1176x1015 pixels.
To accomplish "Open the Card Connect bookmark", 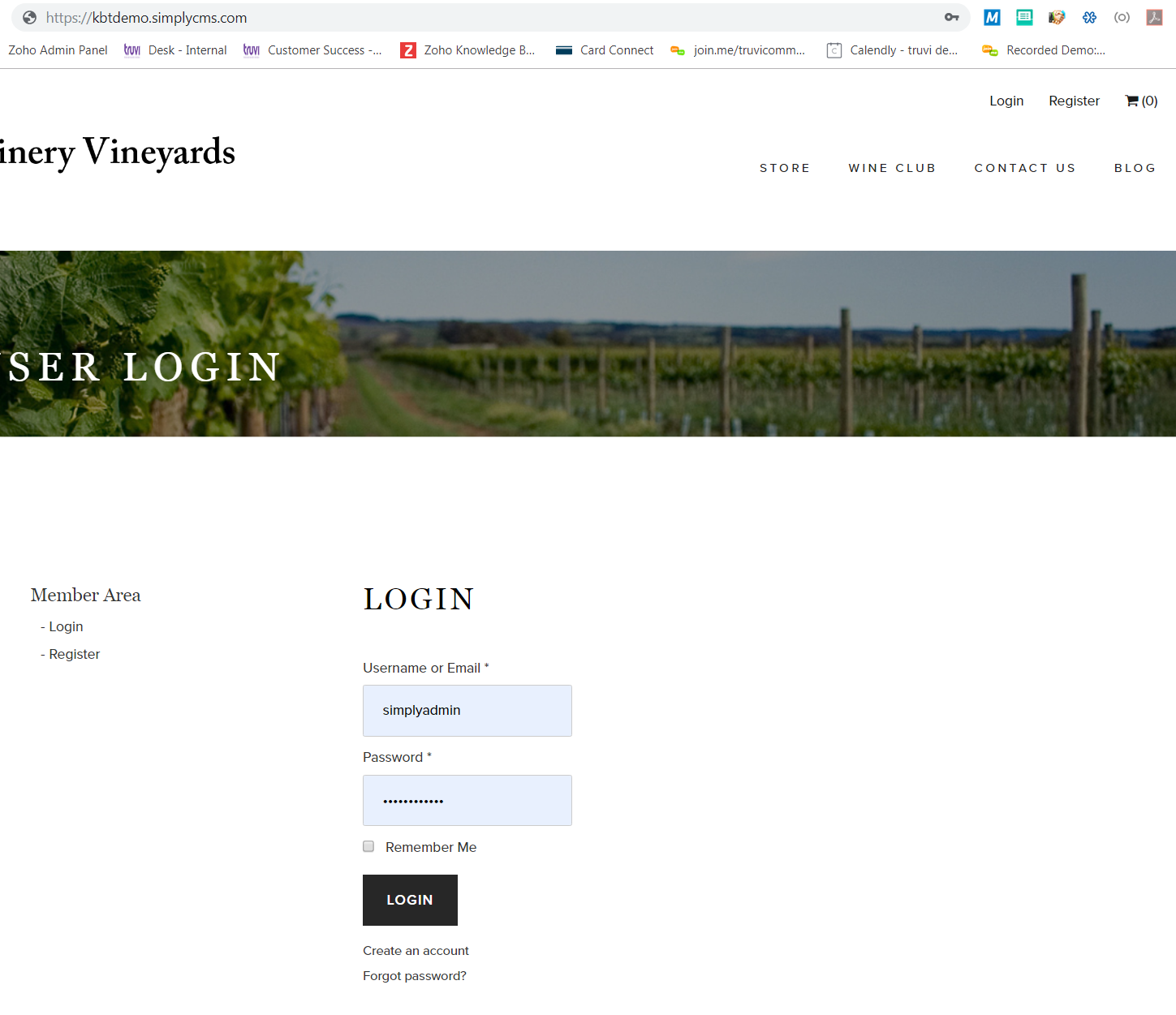I will click(x=605, y=50).
